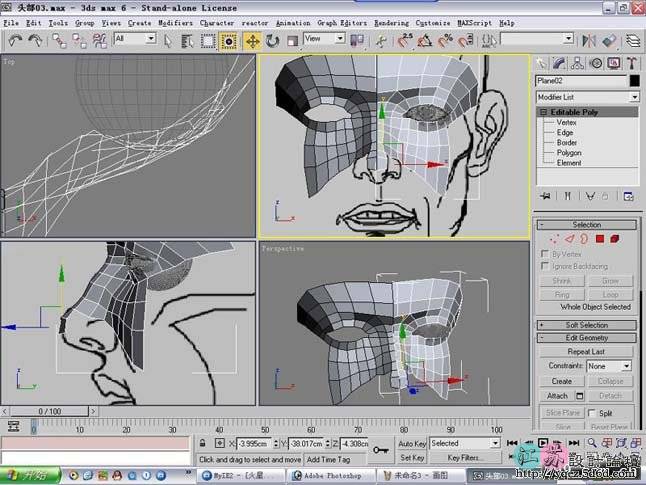Switch to the Create command panel tab
The width and height of the screenshot is (646, 485).
tap(541, 63)
